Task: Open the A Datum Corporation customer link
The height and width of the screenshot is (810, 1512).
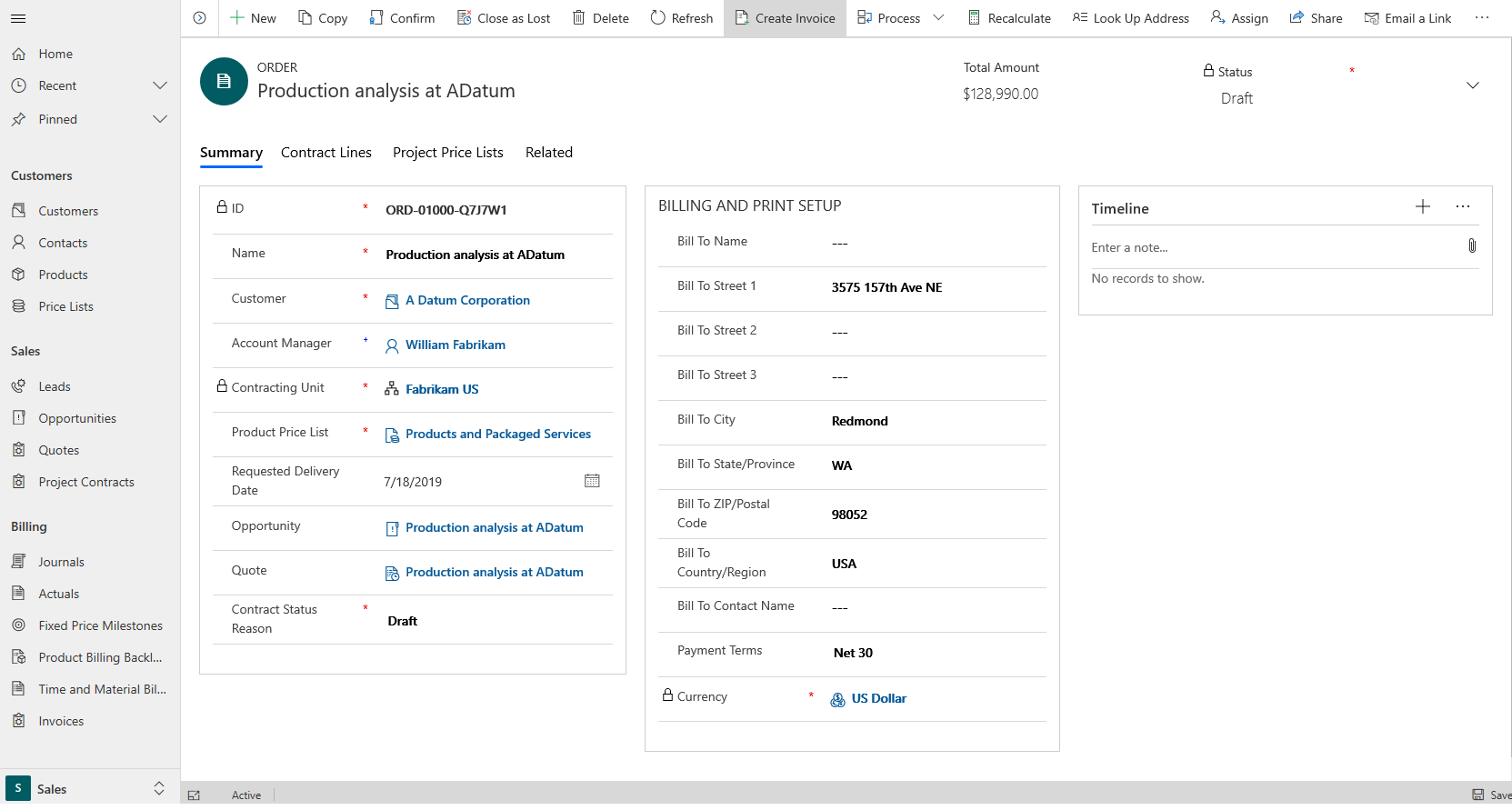Action: (x=467, y=300)
